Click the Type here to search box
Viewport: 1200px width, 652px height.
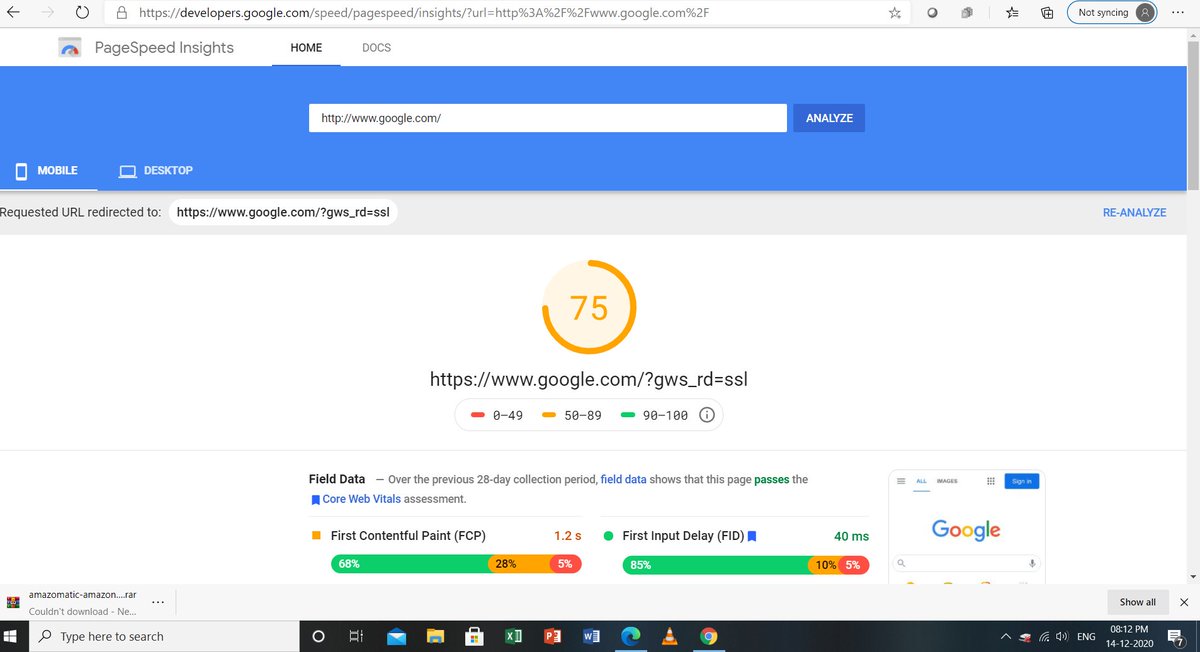(164, 636)
